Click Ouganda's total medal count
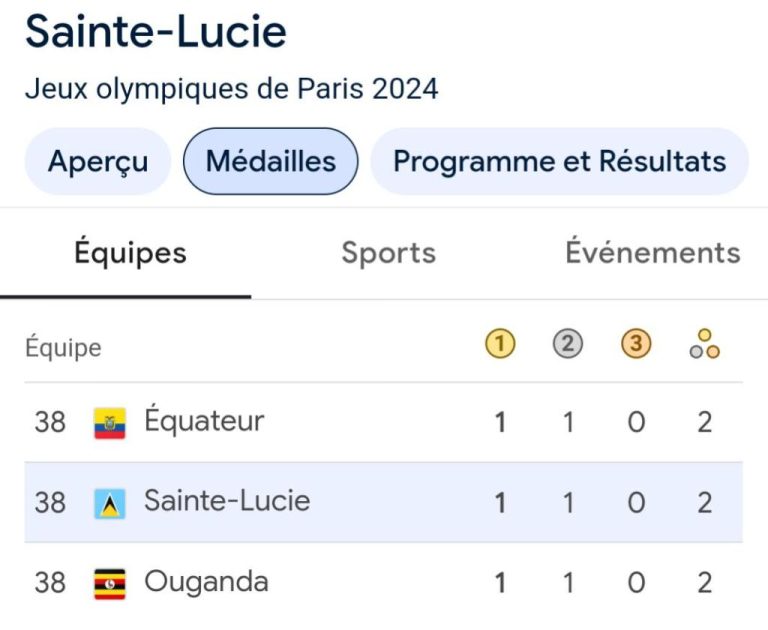The height and width of the screenshot is (630, 768). 704,583
